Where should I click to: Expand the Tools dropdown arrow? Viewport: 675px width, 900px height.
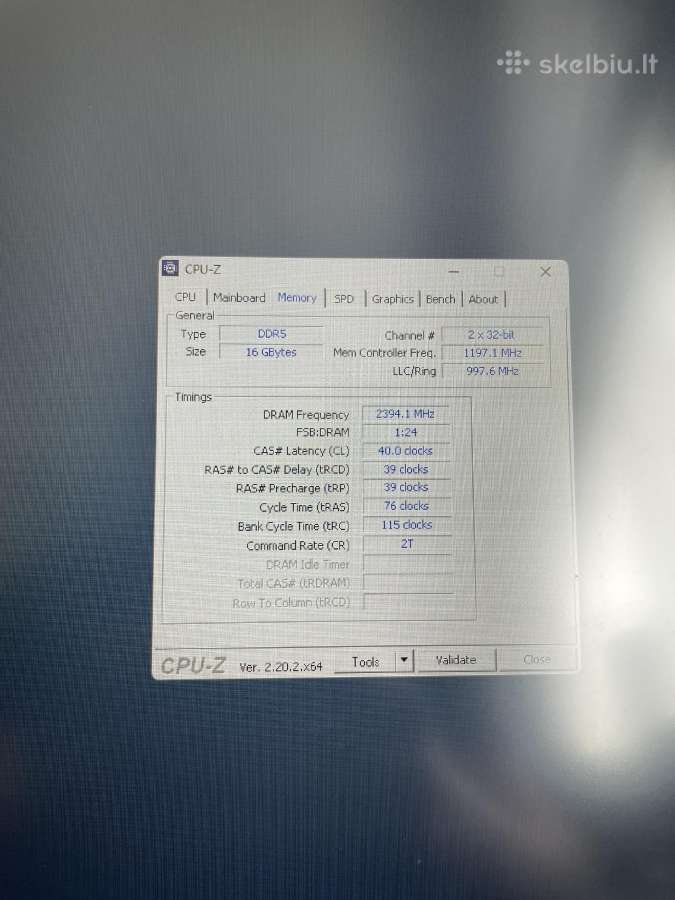click(x=404, y=660)
